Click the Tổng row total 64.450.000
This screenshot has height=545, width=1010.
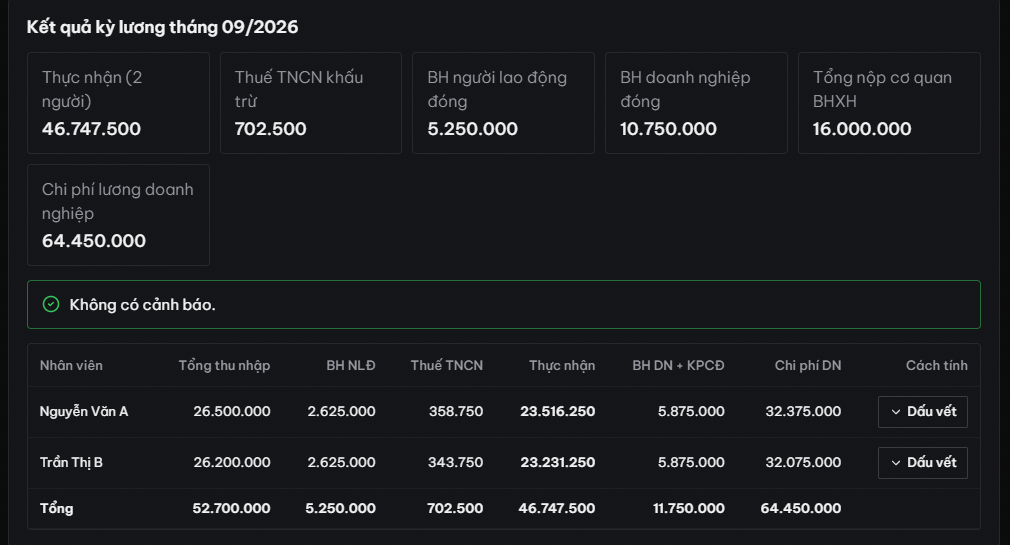click(x=801, y=508)
